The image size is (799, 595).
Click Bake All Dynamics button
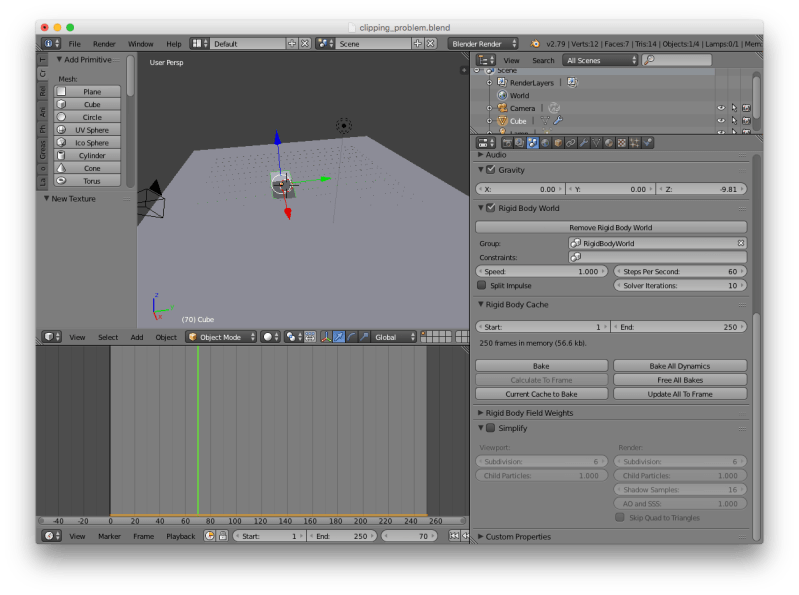[680, 366]
